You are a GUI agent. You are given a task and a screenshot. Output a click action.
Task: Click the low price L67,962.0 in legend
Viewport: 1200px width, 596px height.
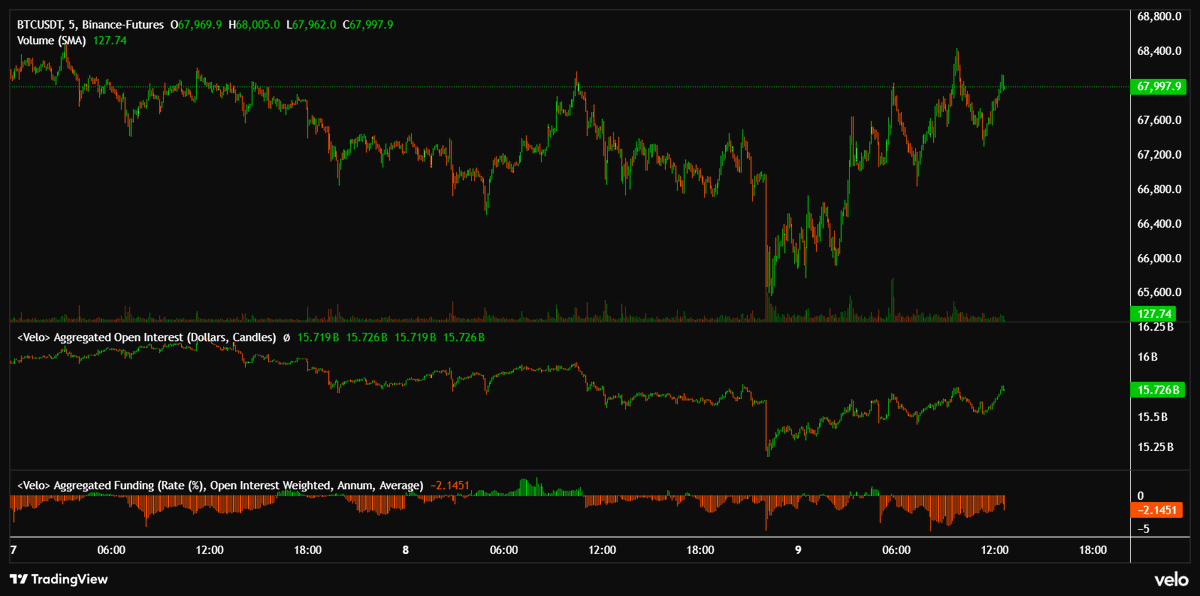pyautogui.click(x=313, y=23)
